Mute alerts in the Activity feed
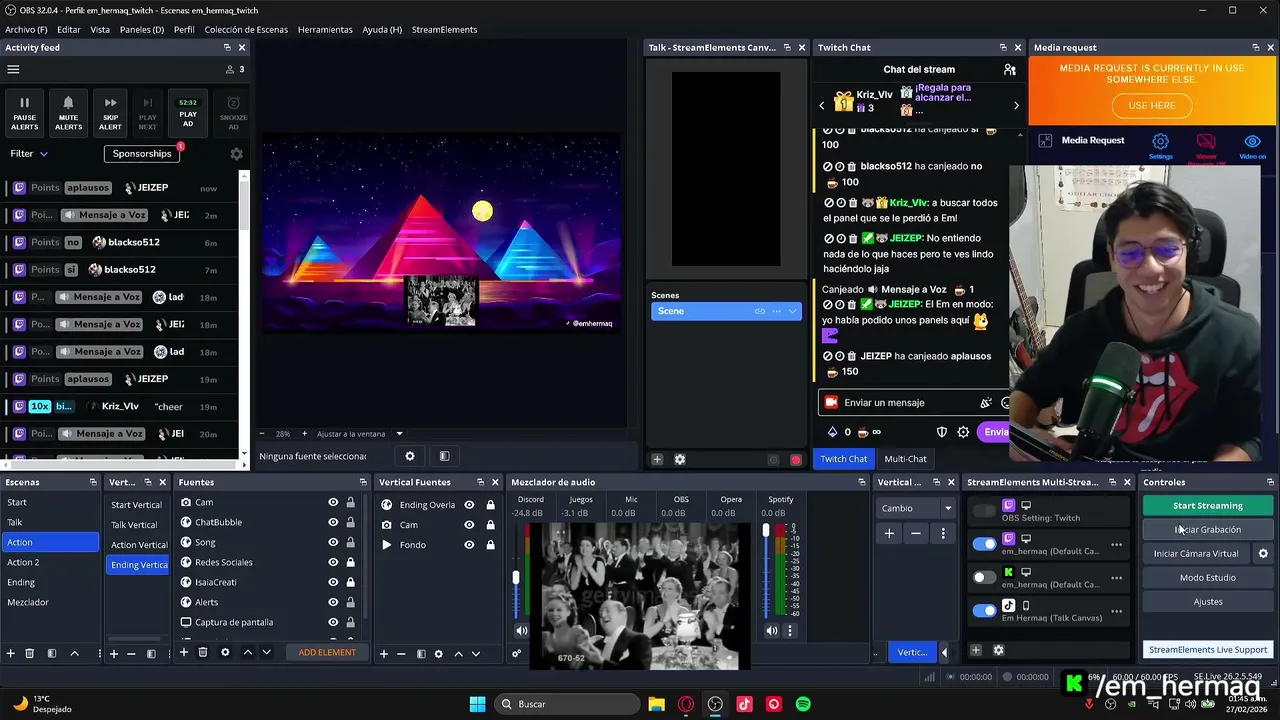1280x720 pixels. point(68,114)
